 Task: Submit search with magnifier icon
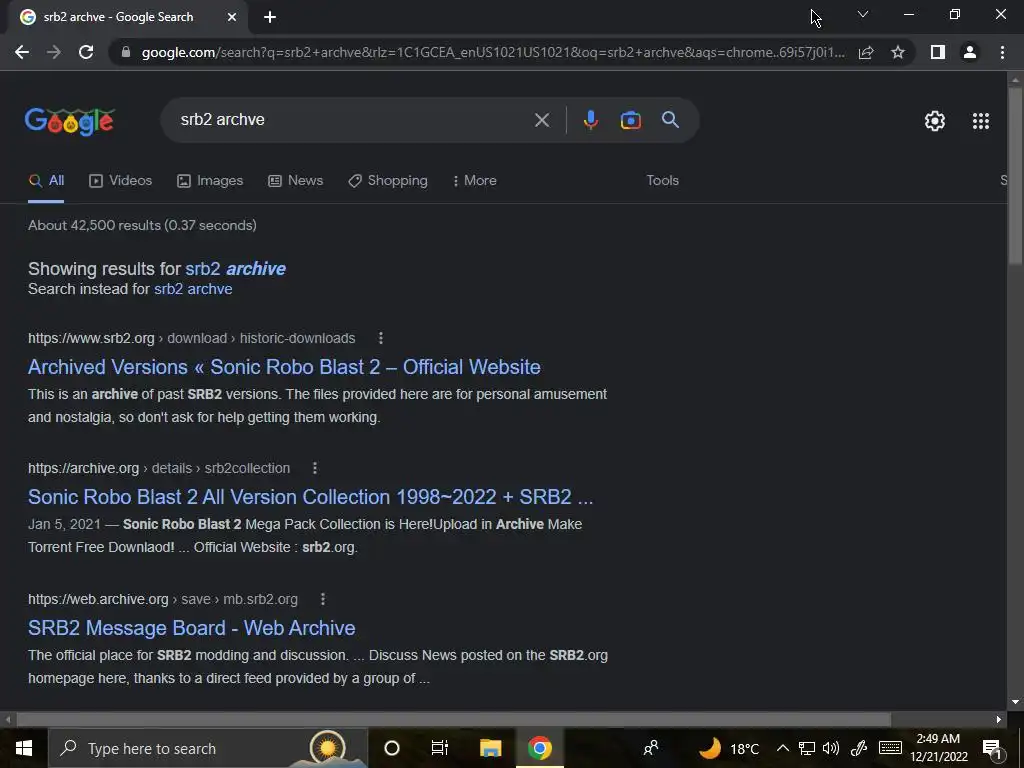tap(670, 120)
